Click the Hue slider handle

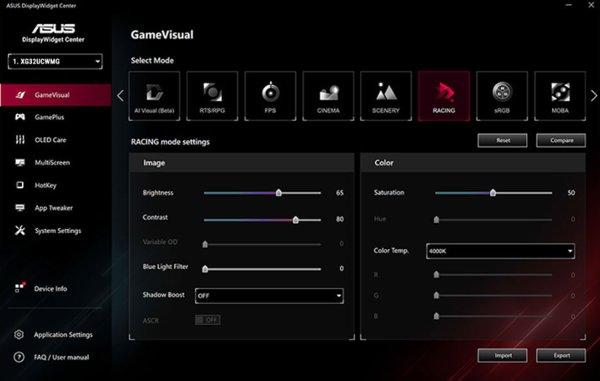coord(436,220)
